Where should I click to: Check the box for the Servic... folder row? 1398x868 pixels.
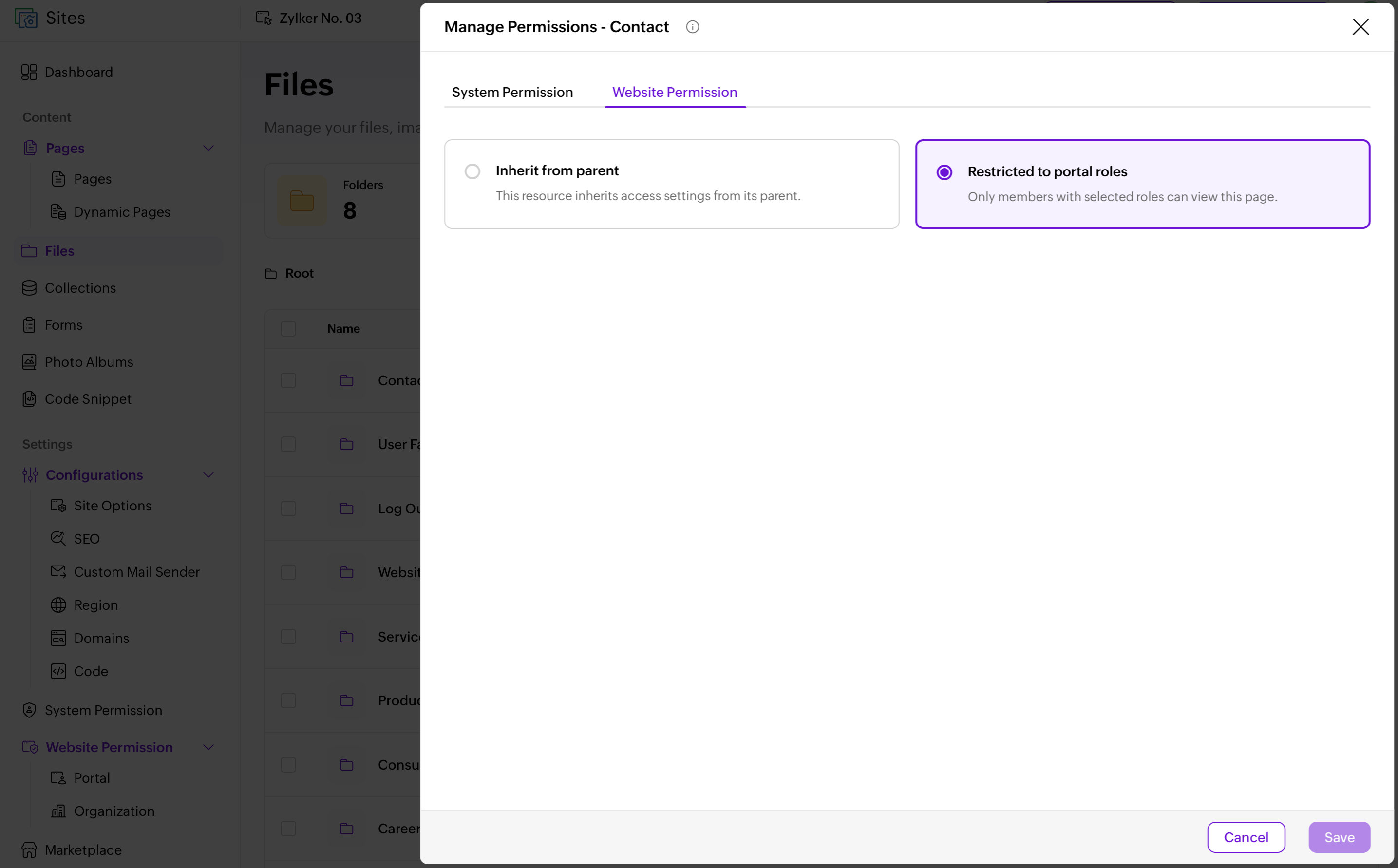click(x=288, y=637)
